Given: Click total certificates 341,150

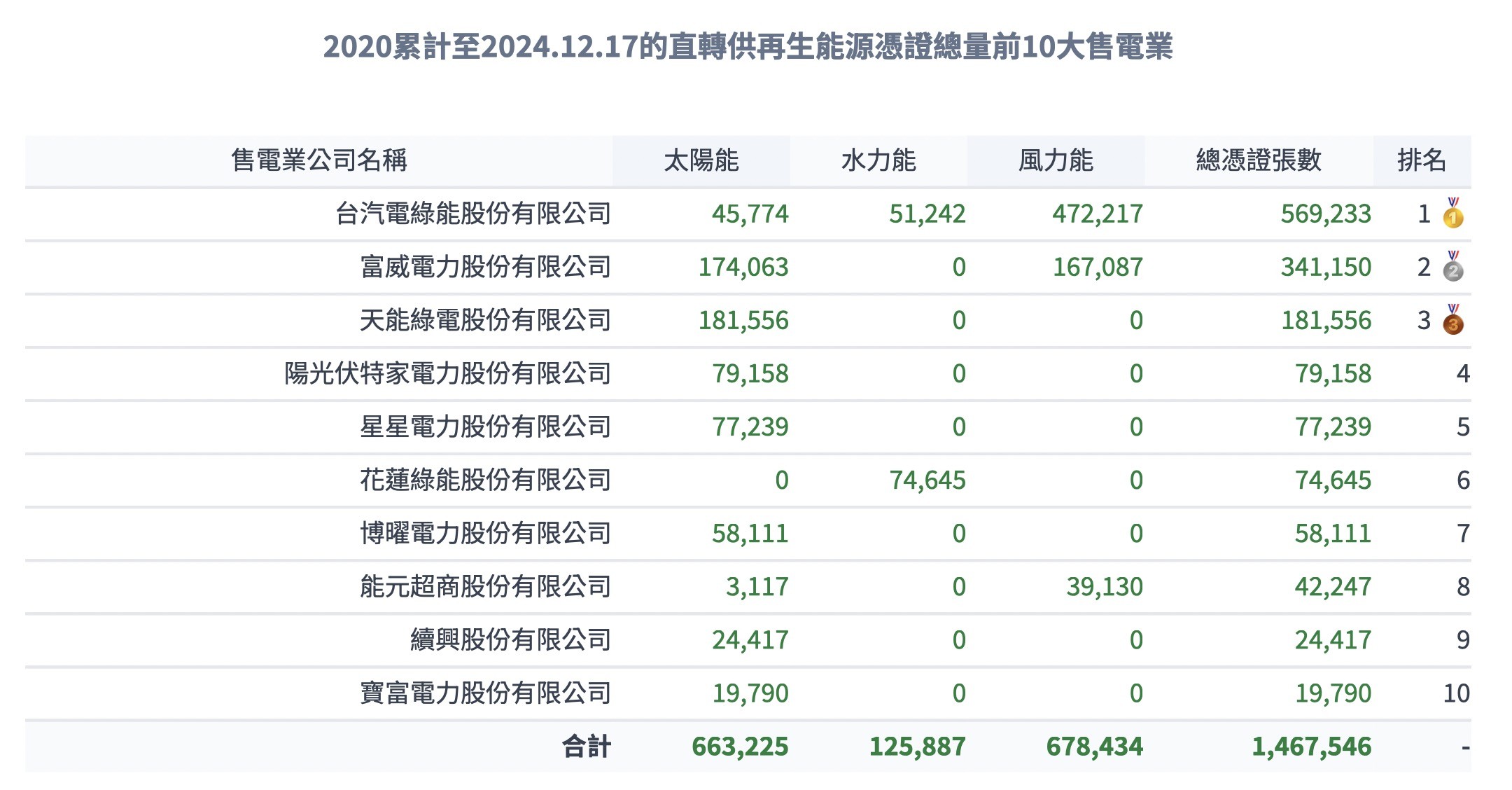Looking at the screenshot, I should pyautogui.click(x=1326, y=267).
